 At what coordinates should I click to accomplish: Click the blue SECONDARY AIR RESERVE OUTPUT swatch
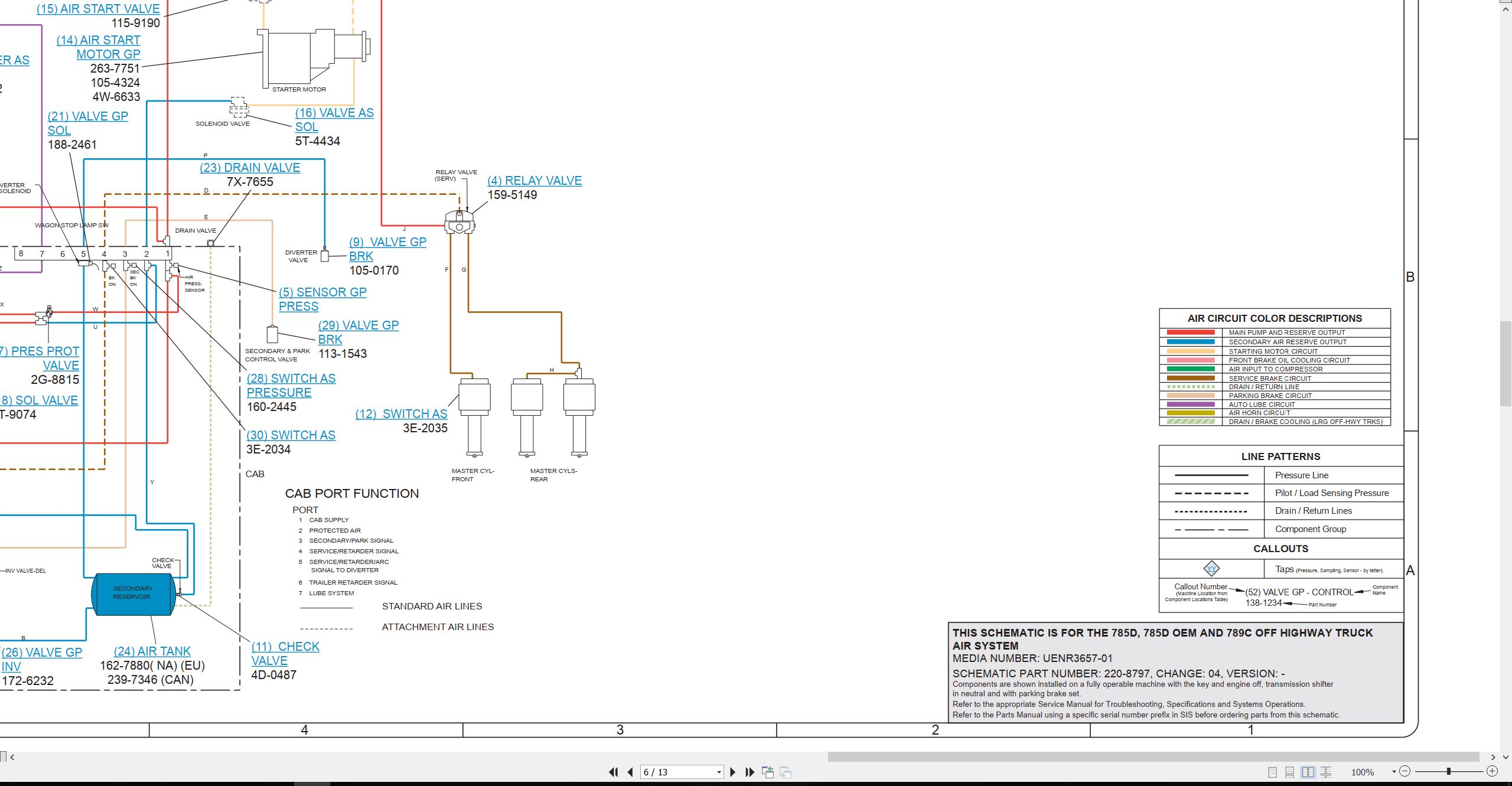pos(1191,342)
